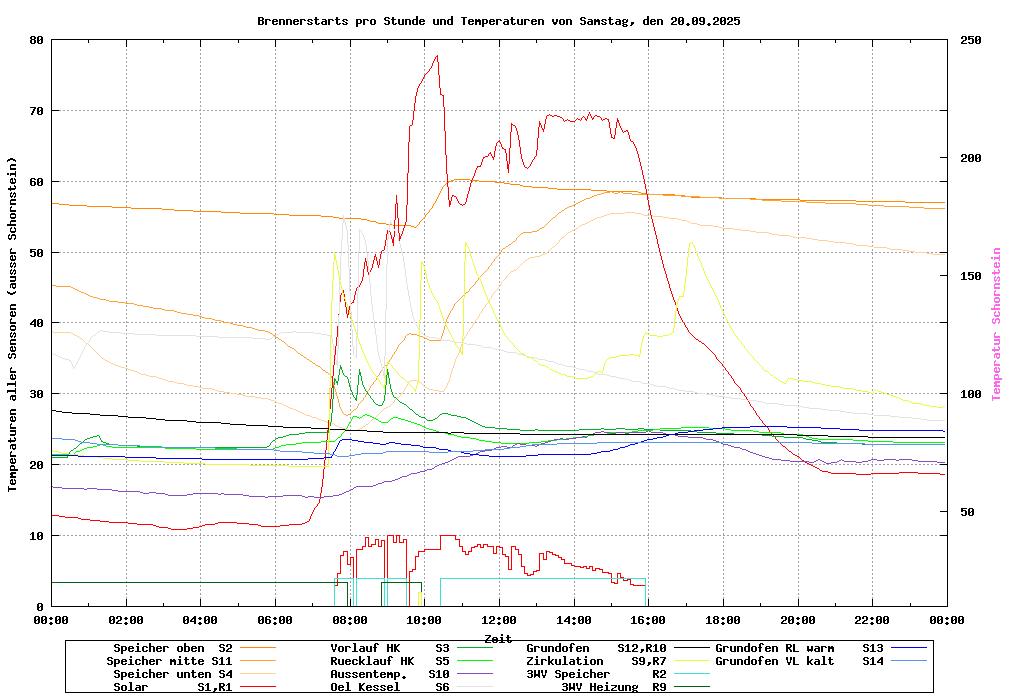Click the 3WV Speicher R2 legend entry

(596, 674)
